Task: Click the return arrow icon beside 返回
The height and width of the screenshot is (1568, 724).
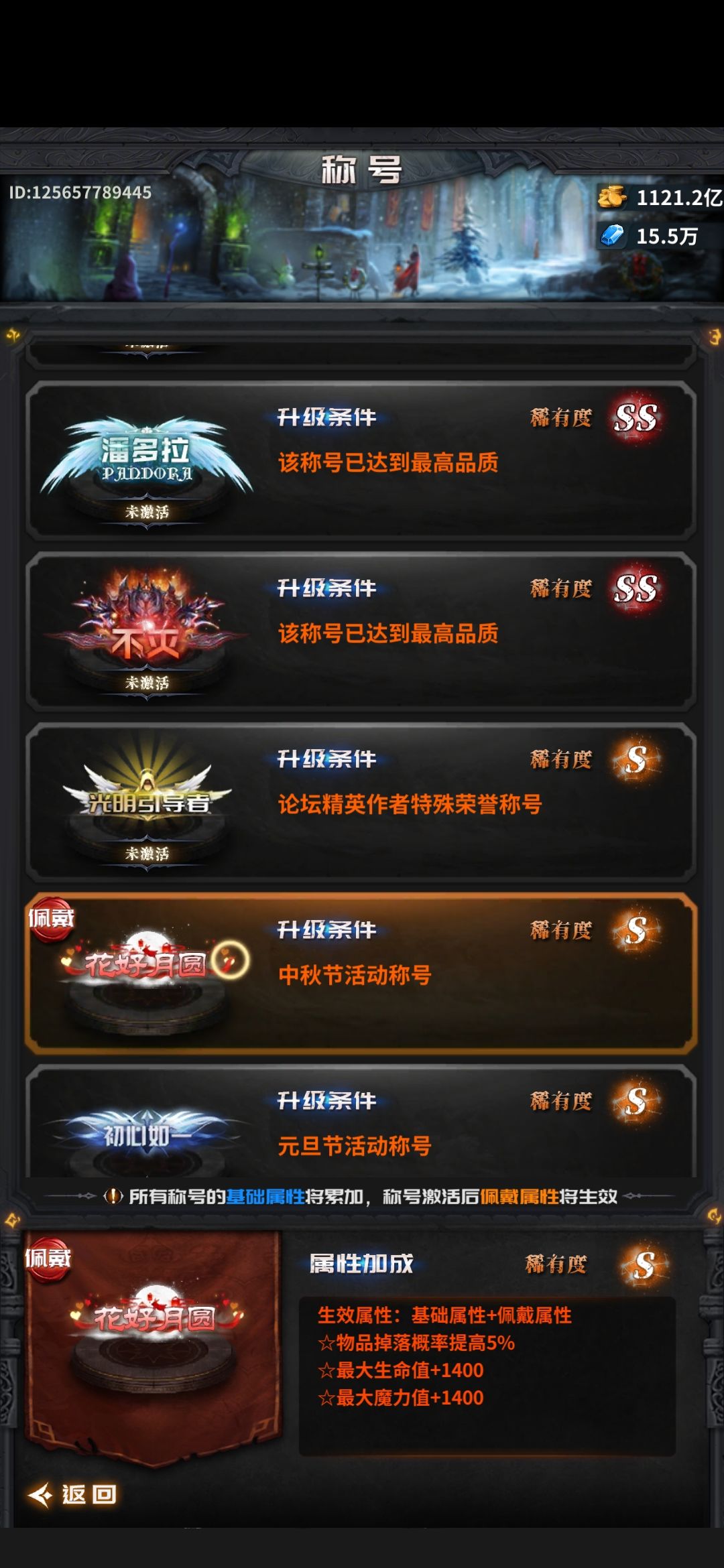Action: click(40, 1494)
